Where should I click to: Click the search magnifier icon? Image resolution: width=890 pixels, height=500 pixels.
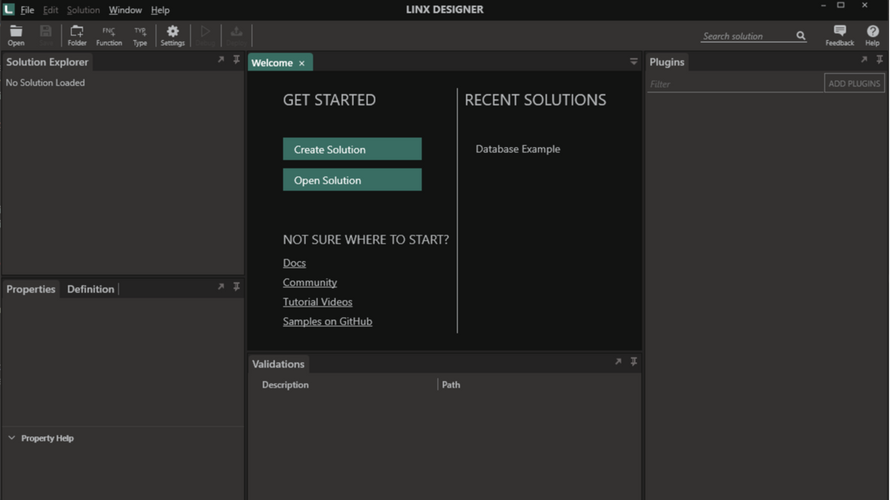coord(800,36)
